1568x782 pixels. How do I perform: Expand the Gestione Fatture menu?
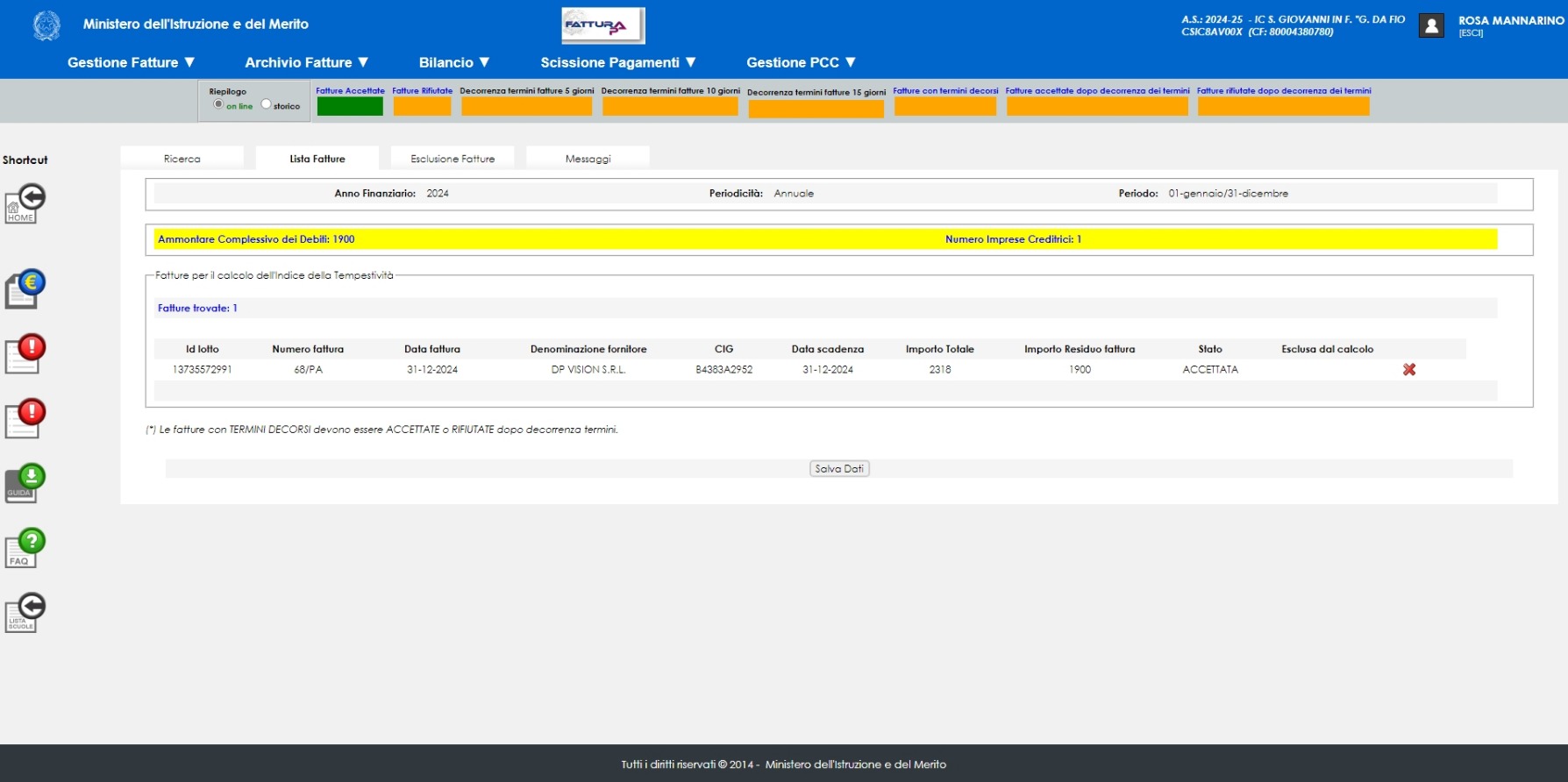[x=131, y=62]
